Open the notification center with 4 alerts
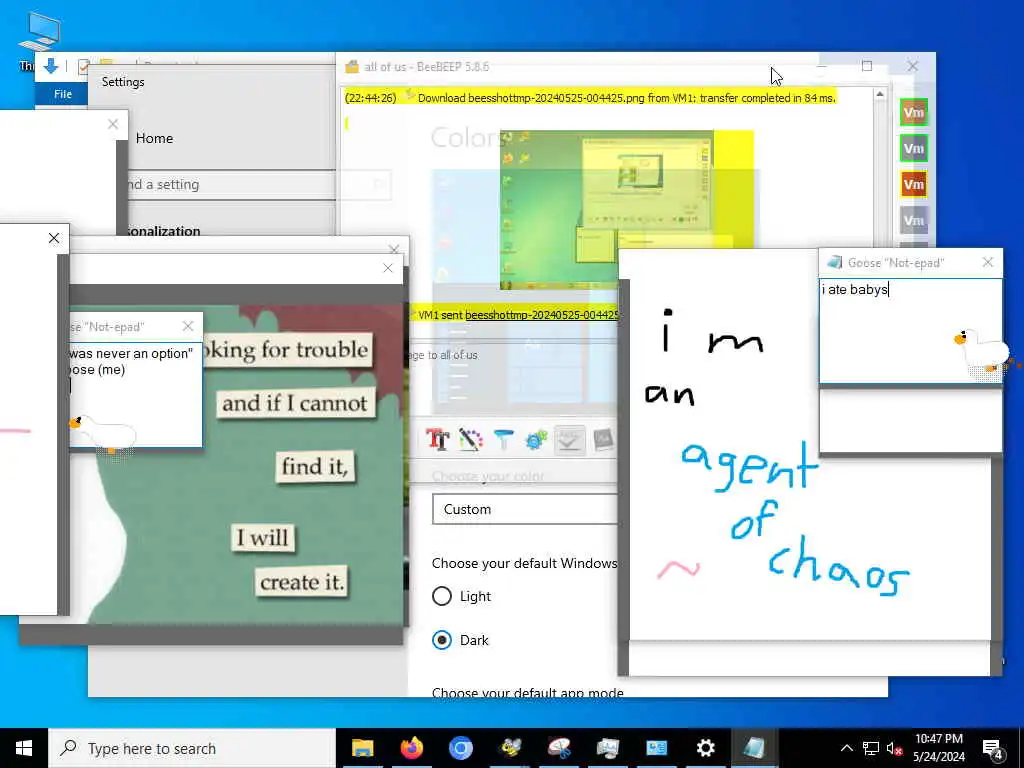Screen dimensions: 1024x768 point(992,748)
